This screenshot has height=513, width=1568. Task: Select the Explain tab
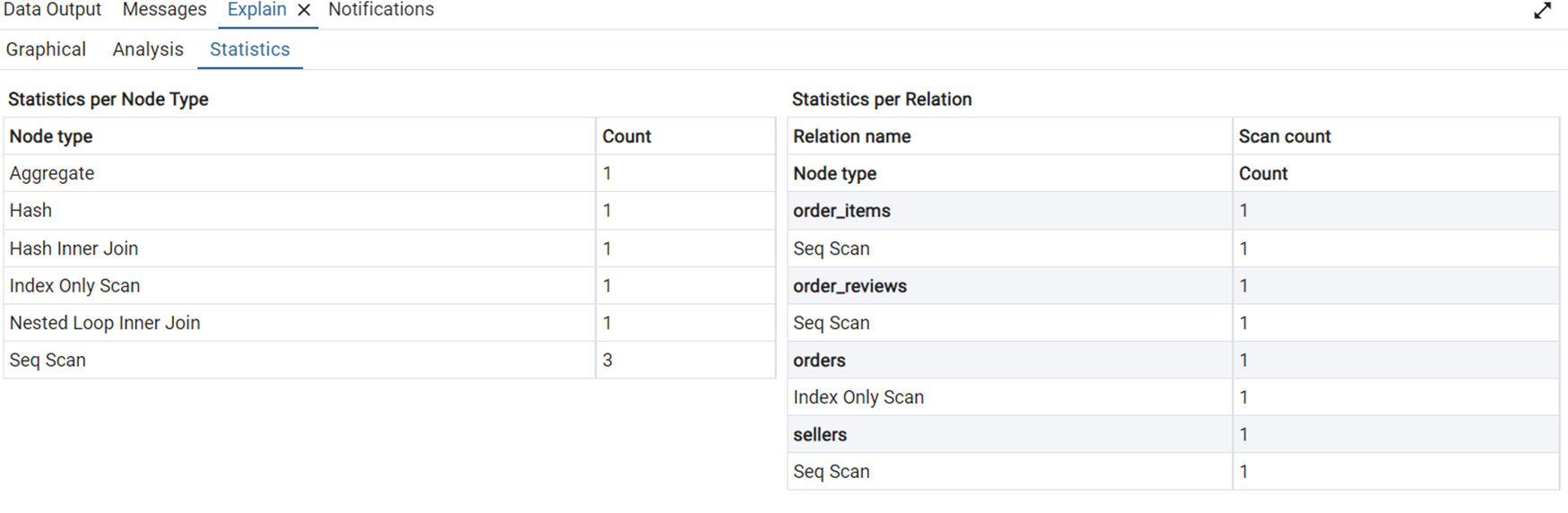256,10
